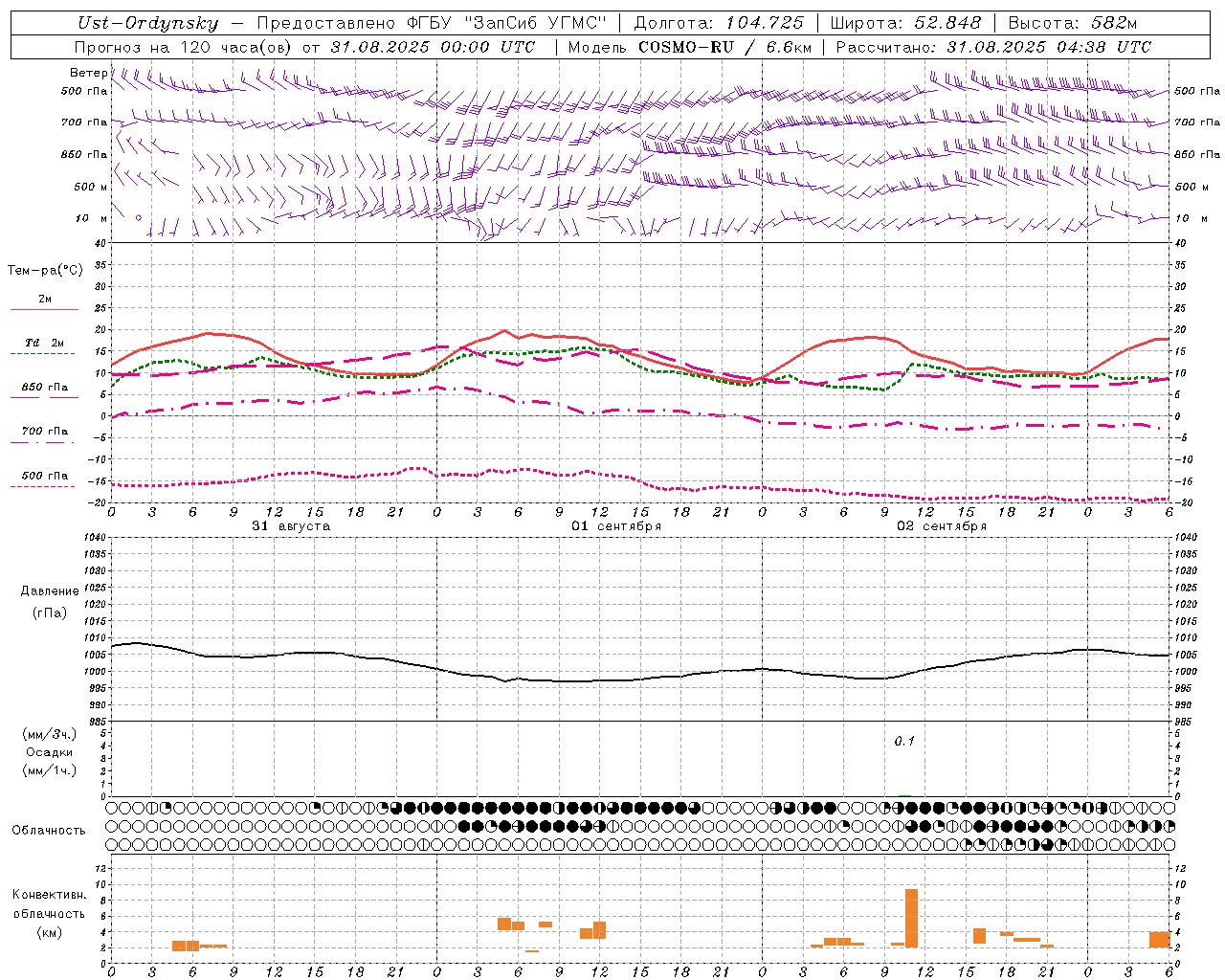Click the '0.1' precipitation amount value
The image size is (1225, 980).
coord(904,742)
